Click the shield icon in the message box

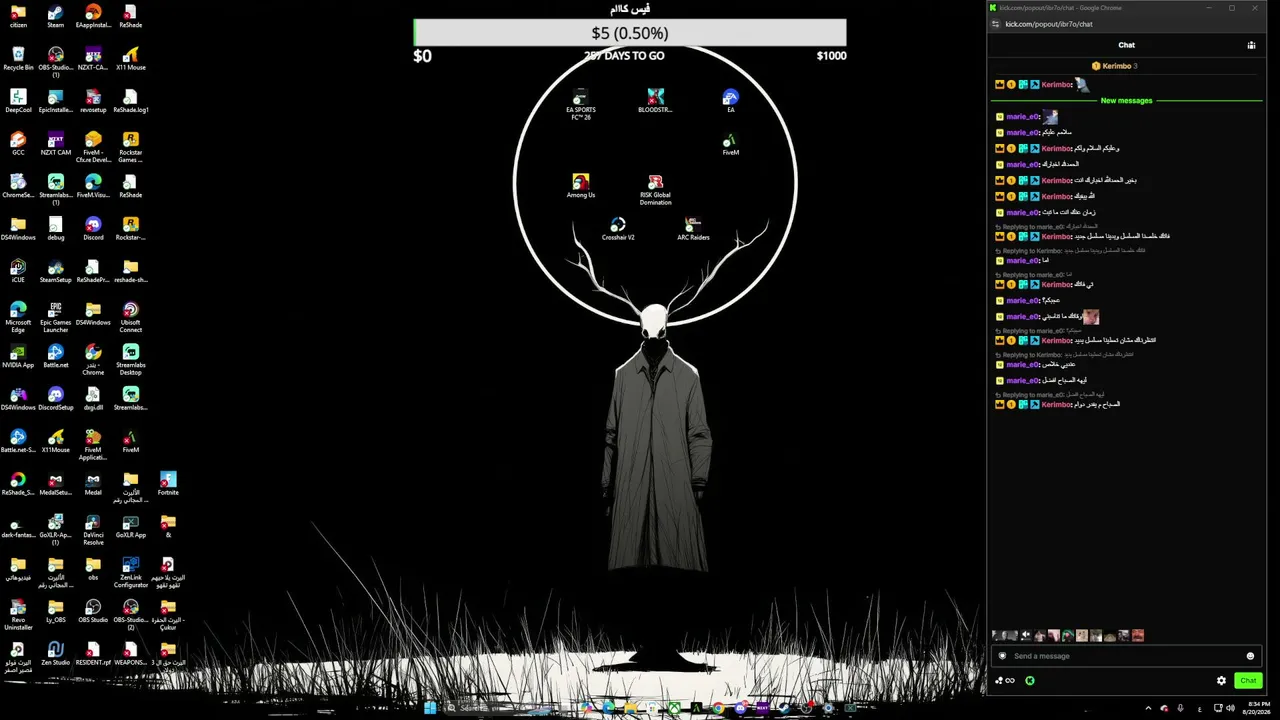pos(1003,656)
